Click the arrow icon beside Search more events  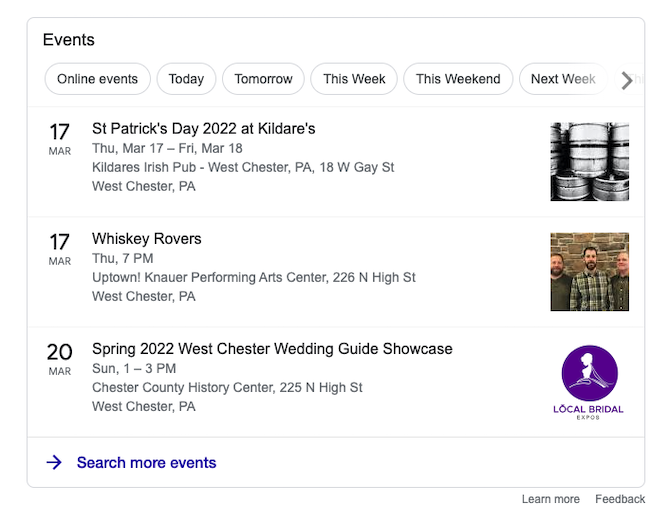(x=54, y=462)
